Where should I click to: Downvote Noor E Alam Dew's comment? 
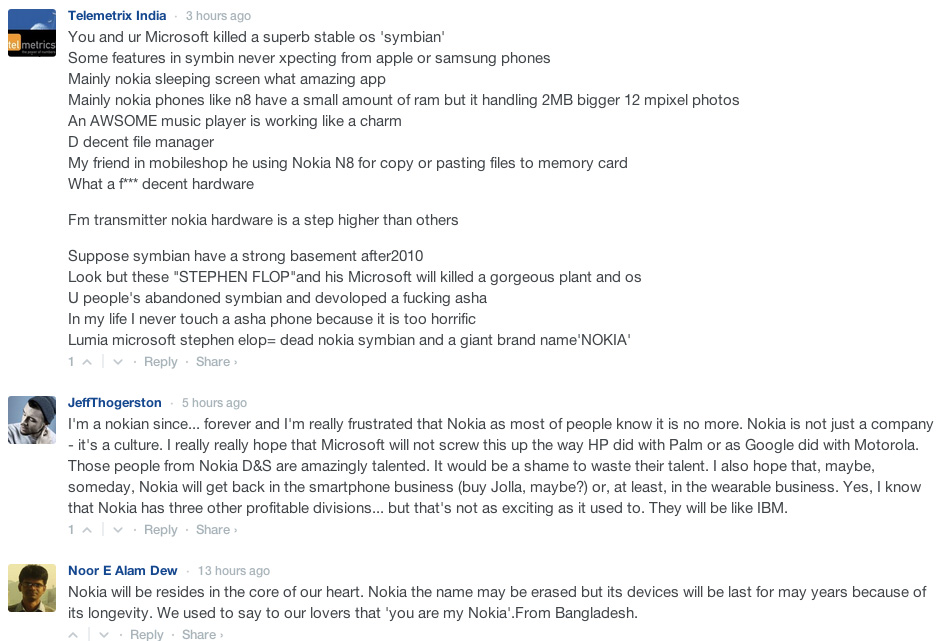click(x=104, y=634)
